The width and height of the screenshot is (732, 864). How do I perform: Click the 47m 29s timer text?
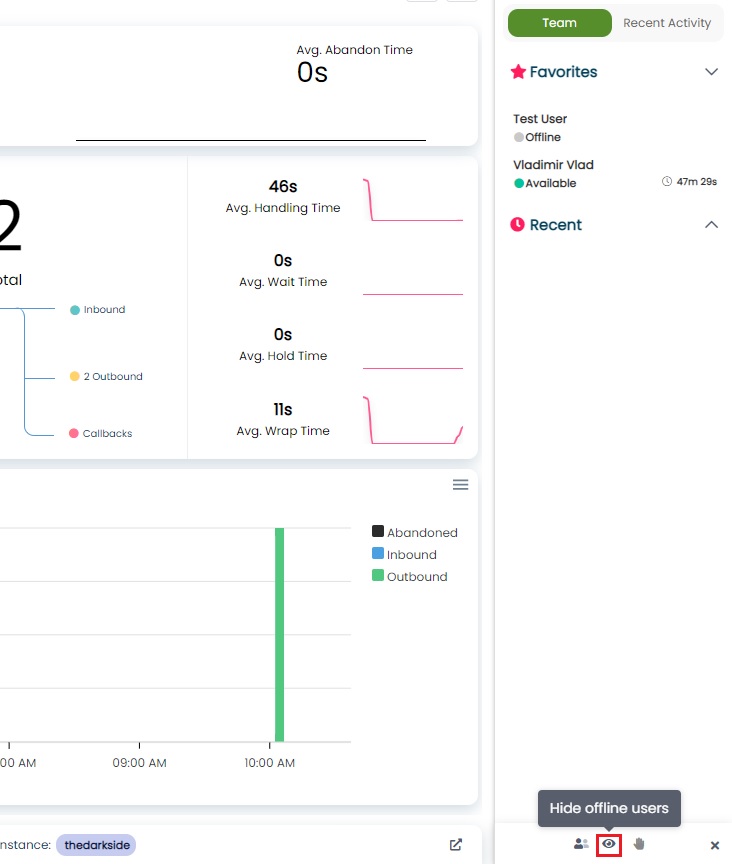click(x=697, y=181)
